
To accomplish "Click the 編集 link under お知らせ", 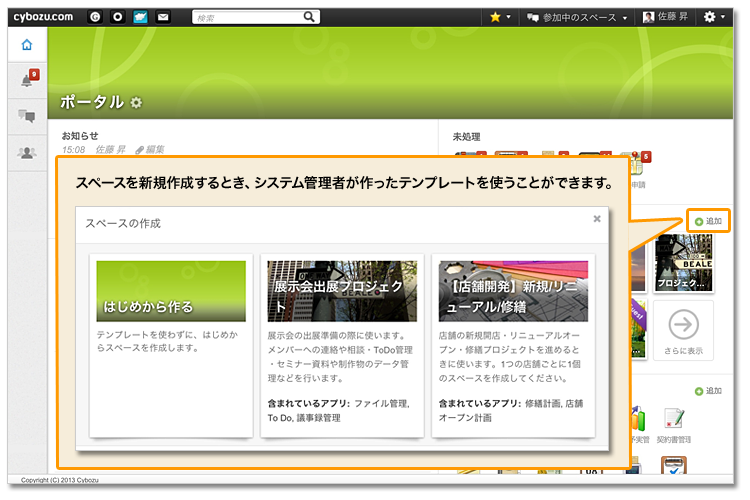I will [x=149, y=150].
